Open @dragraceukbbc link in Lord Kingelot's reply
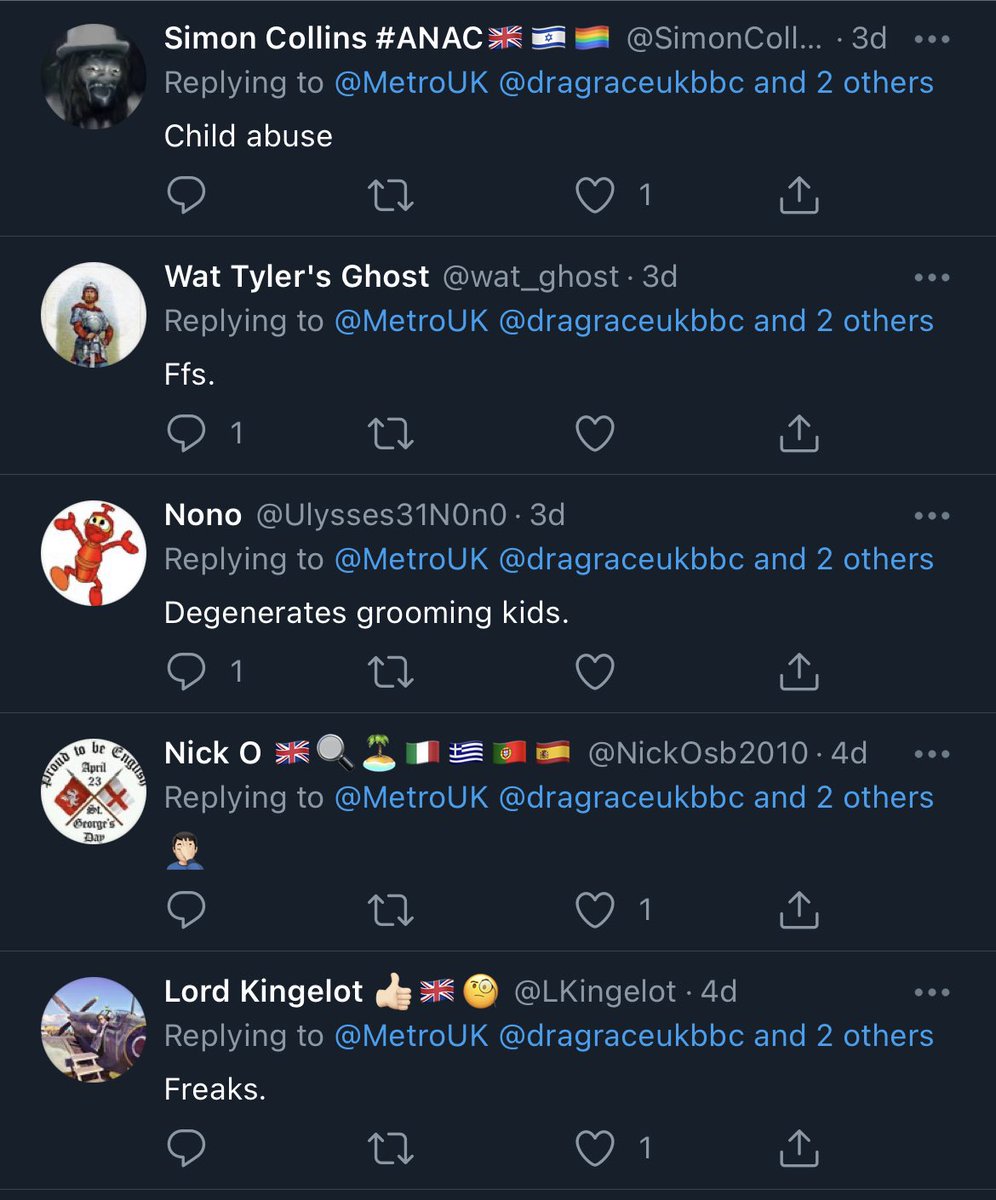The height and width of the screenshot is (1200, 996). 620,1036
